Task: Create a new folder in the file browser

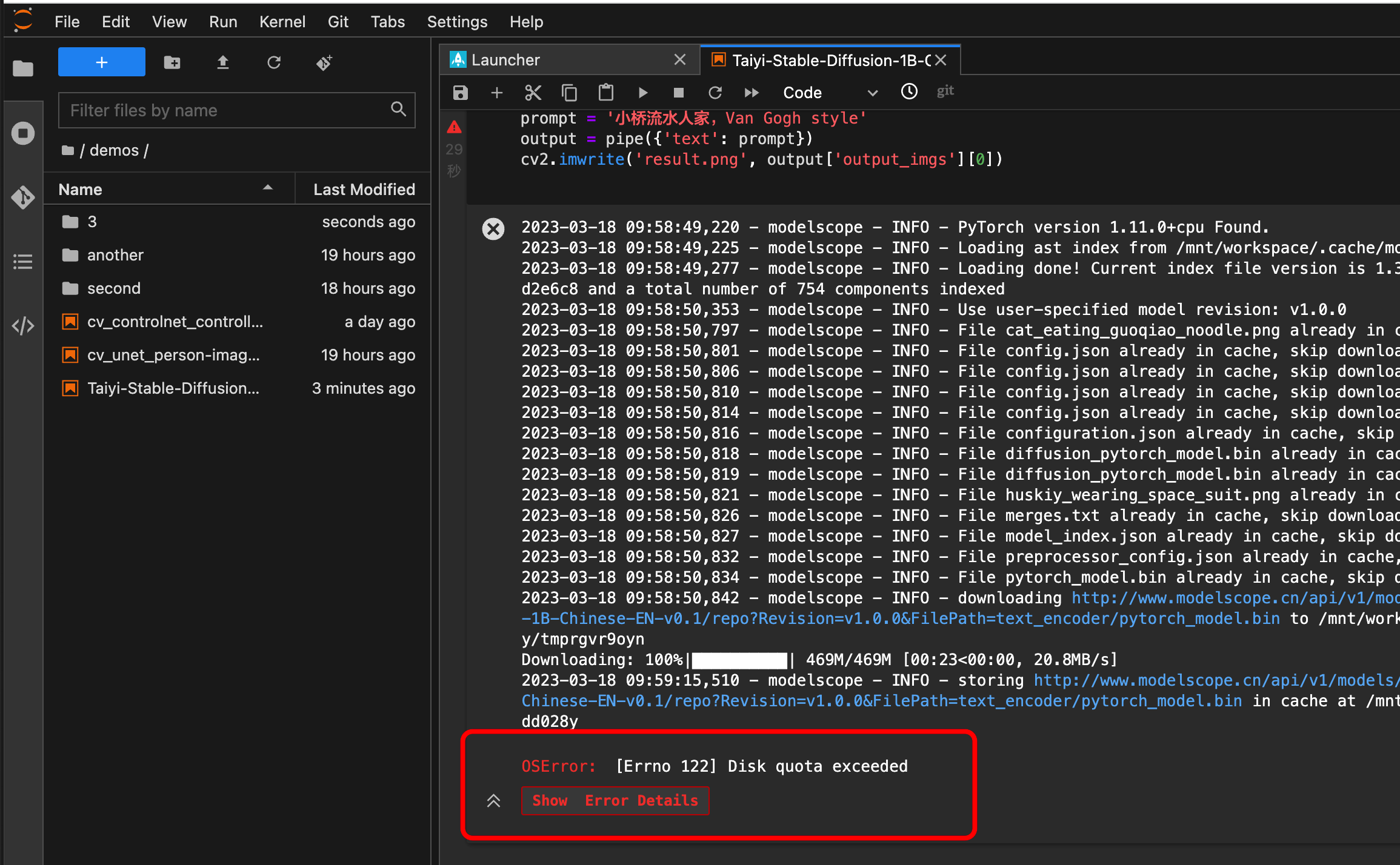Action: [x=172, y=62]
